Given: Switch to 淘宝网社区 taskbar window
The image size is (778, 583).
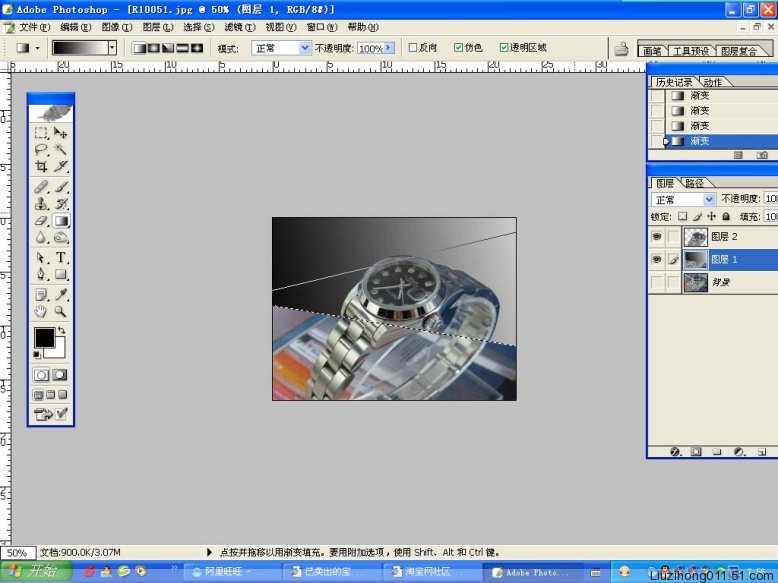Looking at the screenshot, I should (430, 572).
